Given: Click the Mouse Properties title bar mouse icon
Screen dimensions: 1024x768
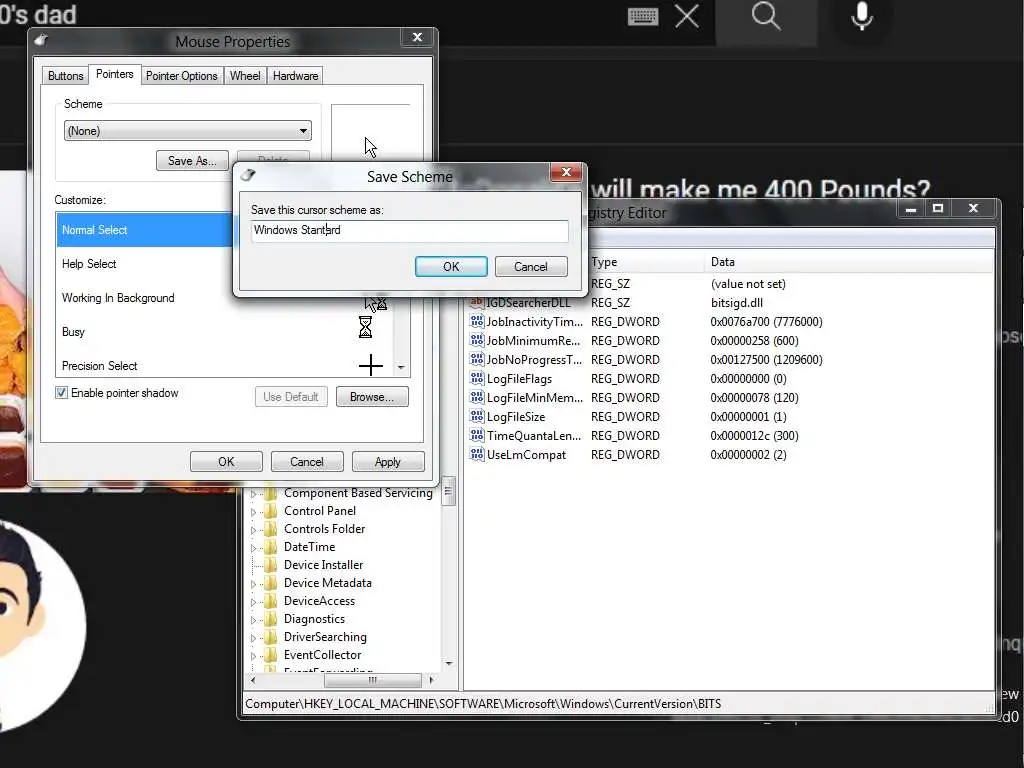Looking at the screenshot, I should [x=42, y=40].
